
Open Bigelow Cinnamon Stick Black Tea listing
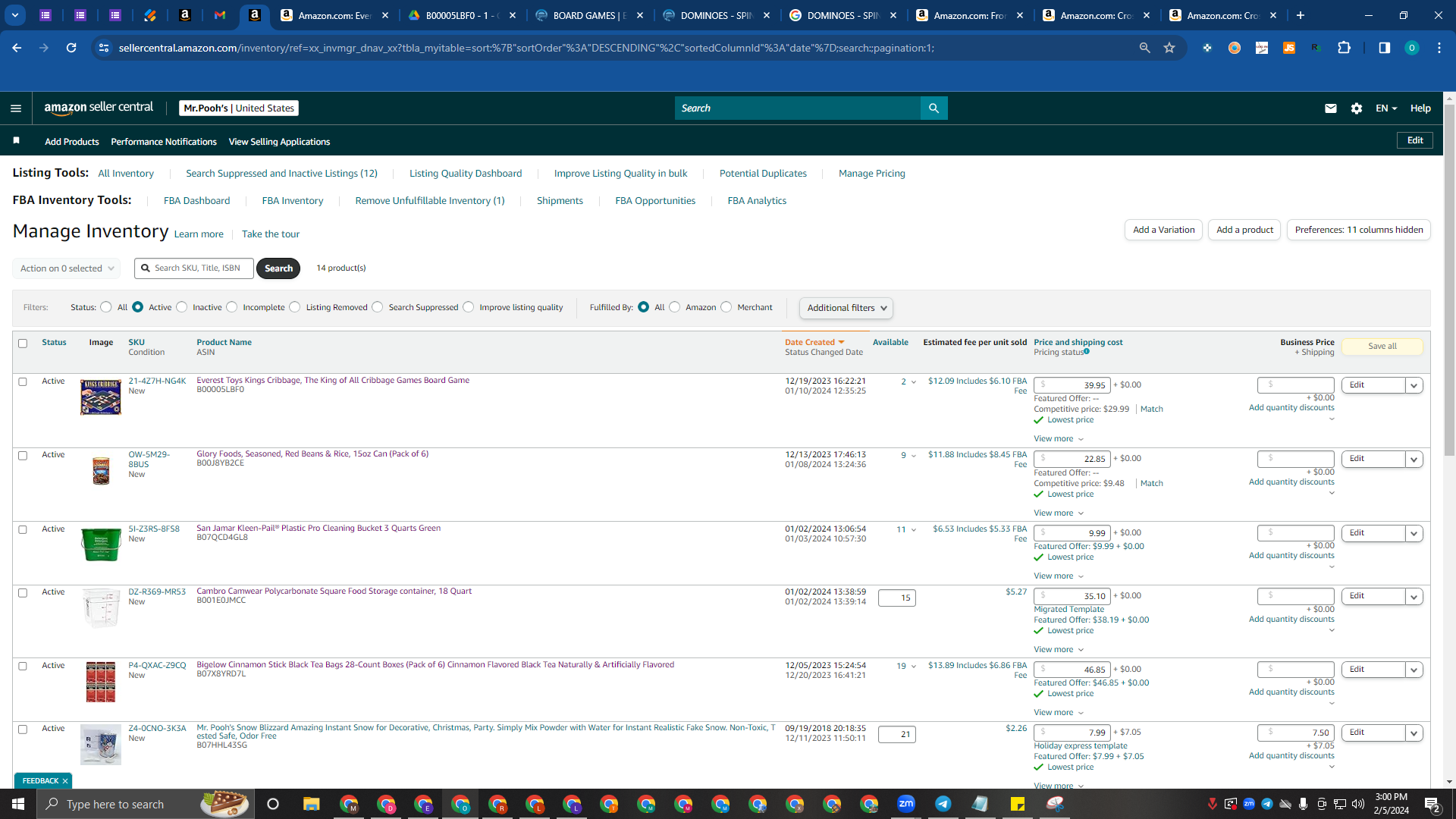(435, 665)
